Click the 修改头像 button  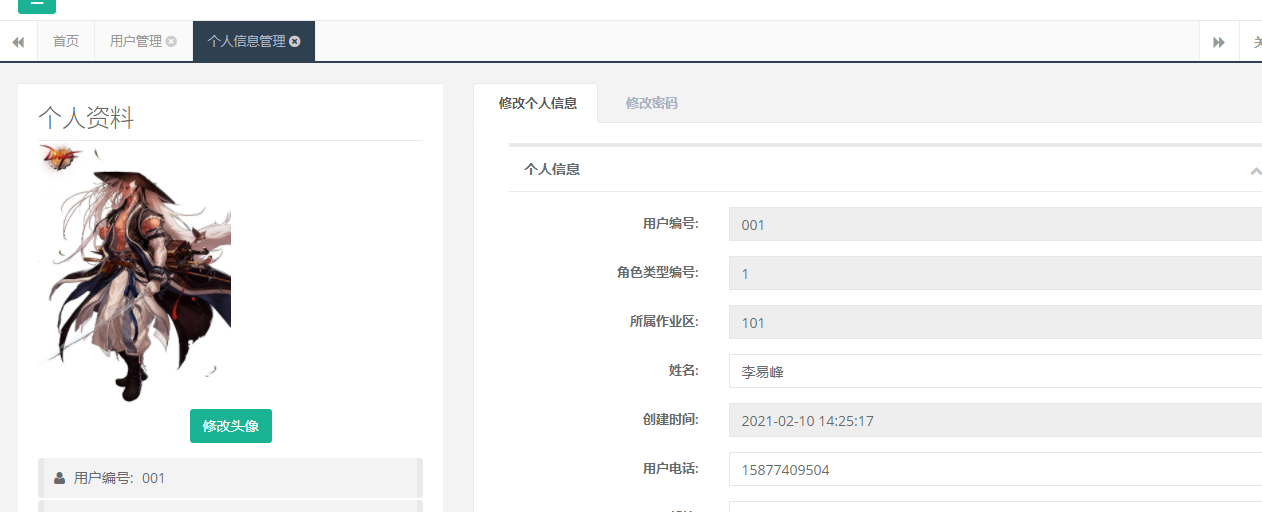tap(231, 426)
